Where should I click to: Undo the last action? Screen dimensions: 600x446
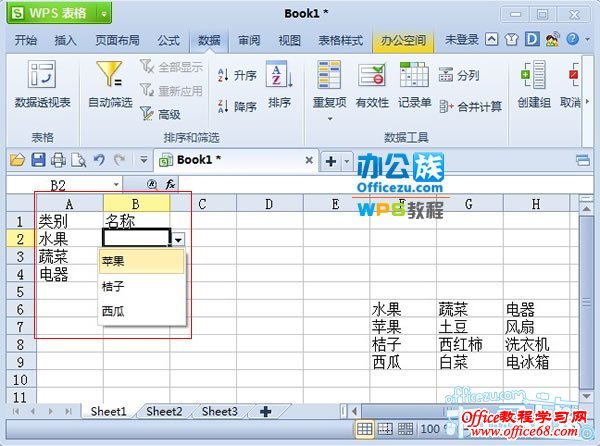(99, 160)
